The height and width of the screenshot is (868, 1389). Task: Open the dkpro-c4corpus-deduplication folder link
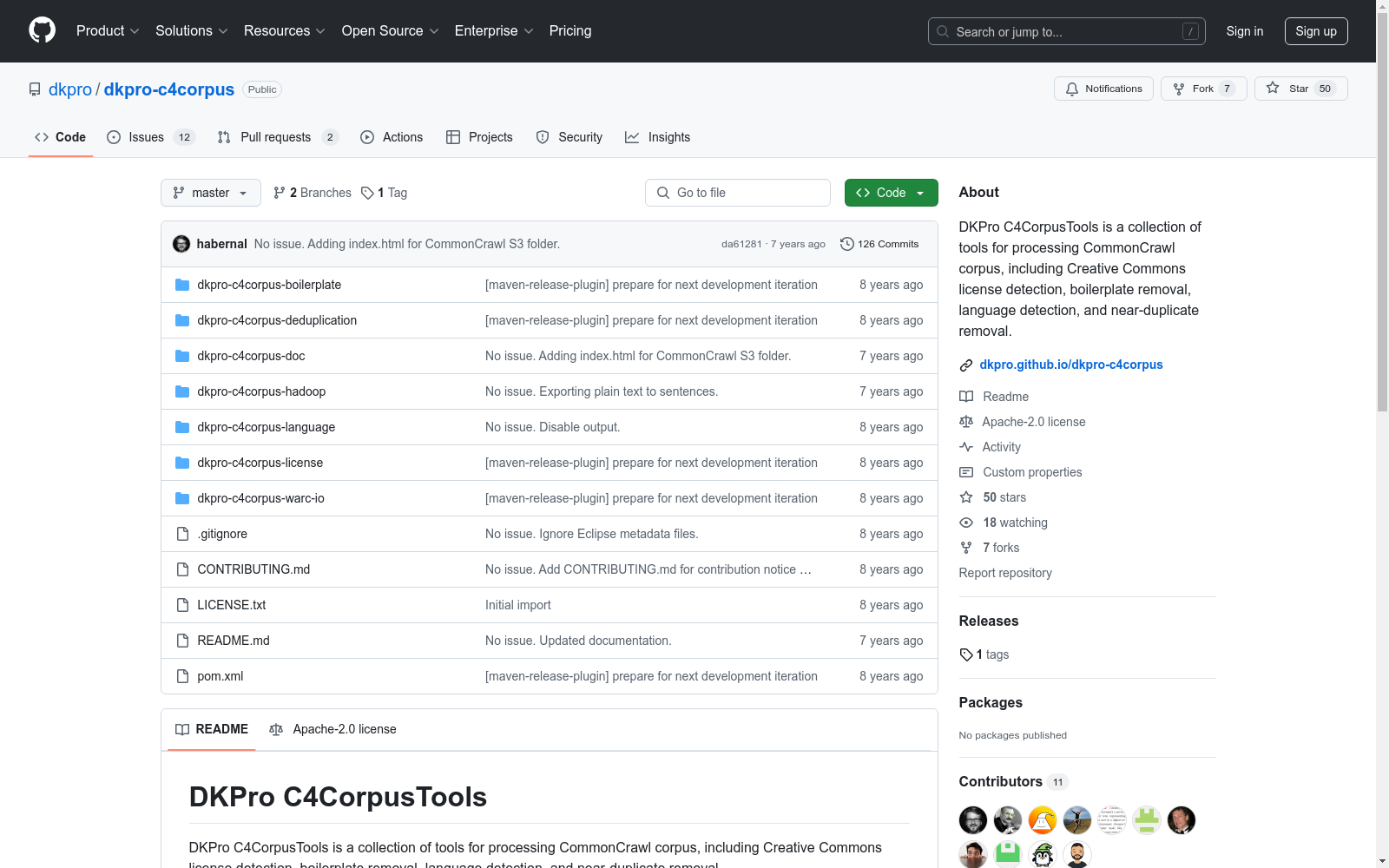[x=277, y=320]
